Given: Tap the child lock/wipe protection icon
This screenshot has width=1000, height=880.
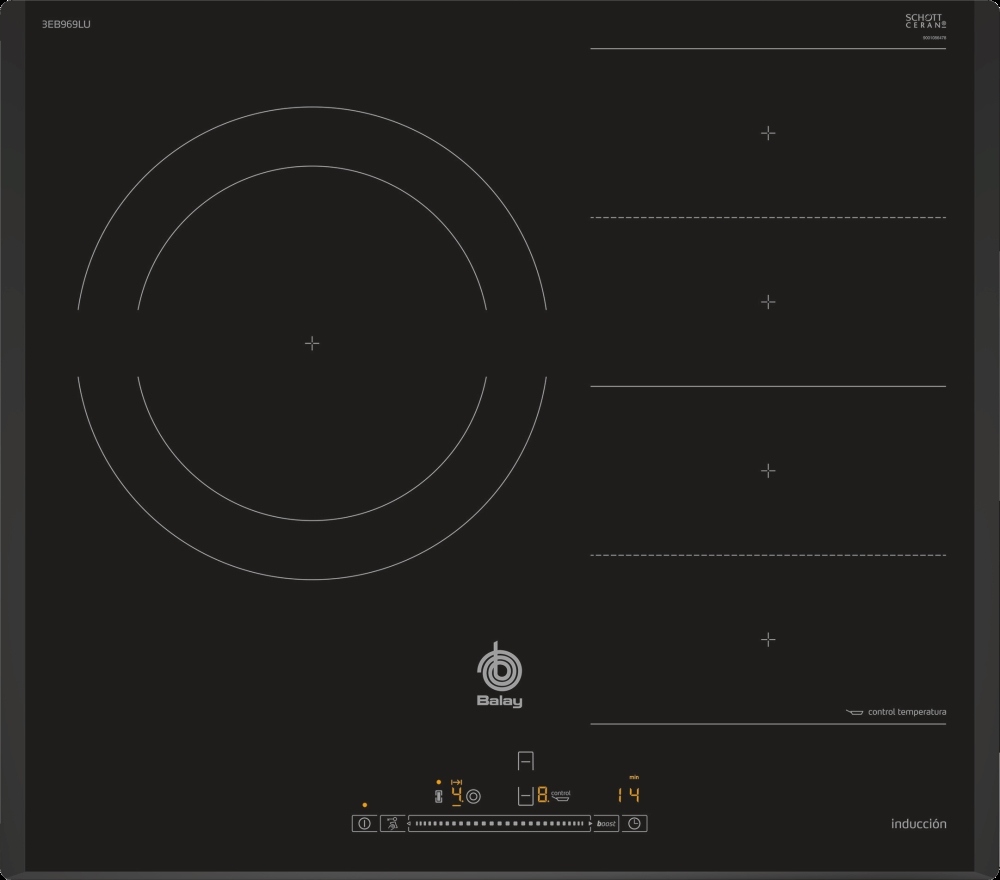Looking at the screenshot, I should point(393,824).
